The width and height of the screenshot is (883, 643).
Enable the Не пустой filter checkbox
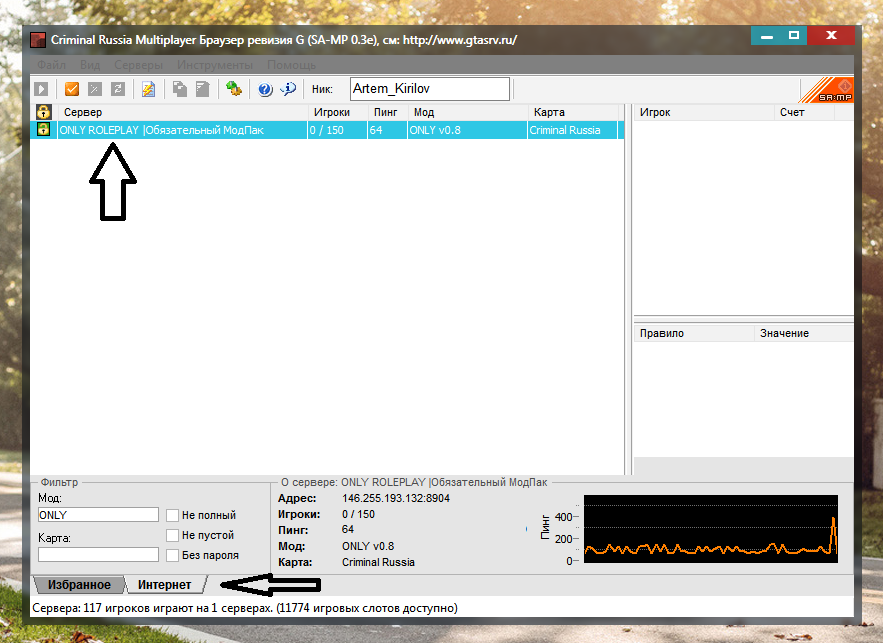pos(172,535)
